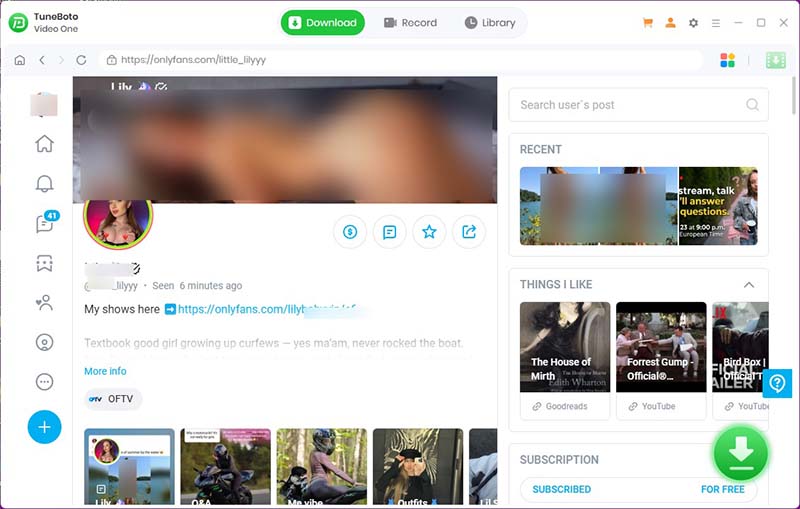Viewport: 800px width, 509px height.
Task: Go to browser home page icon
Action: tap(20, 60)
